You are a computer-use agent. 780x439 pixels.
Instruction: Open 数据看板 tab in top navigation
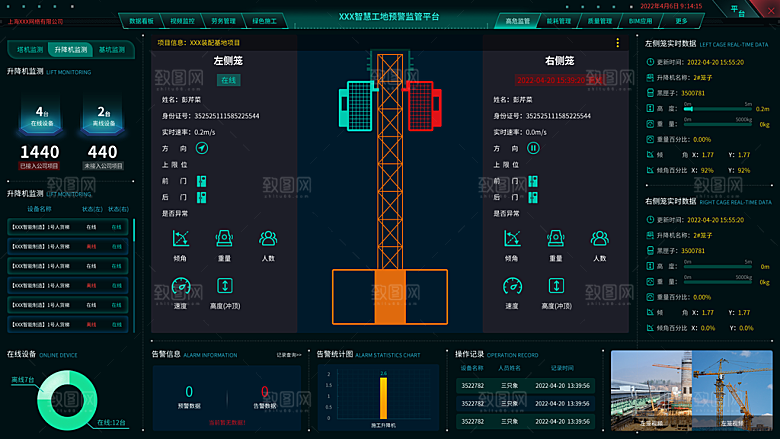[141, 21]
